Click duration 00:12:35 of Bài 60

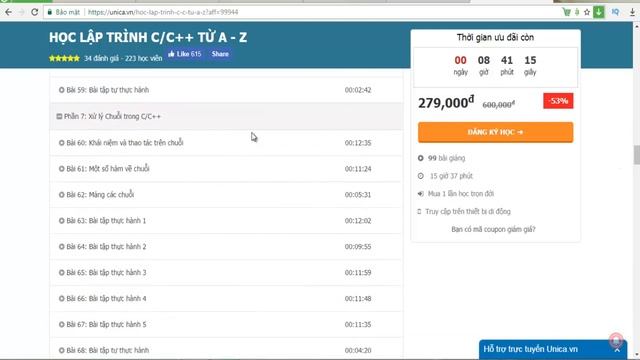358,143
